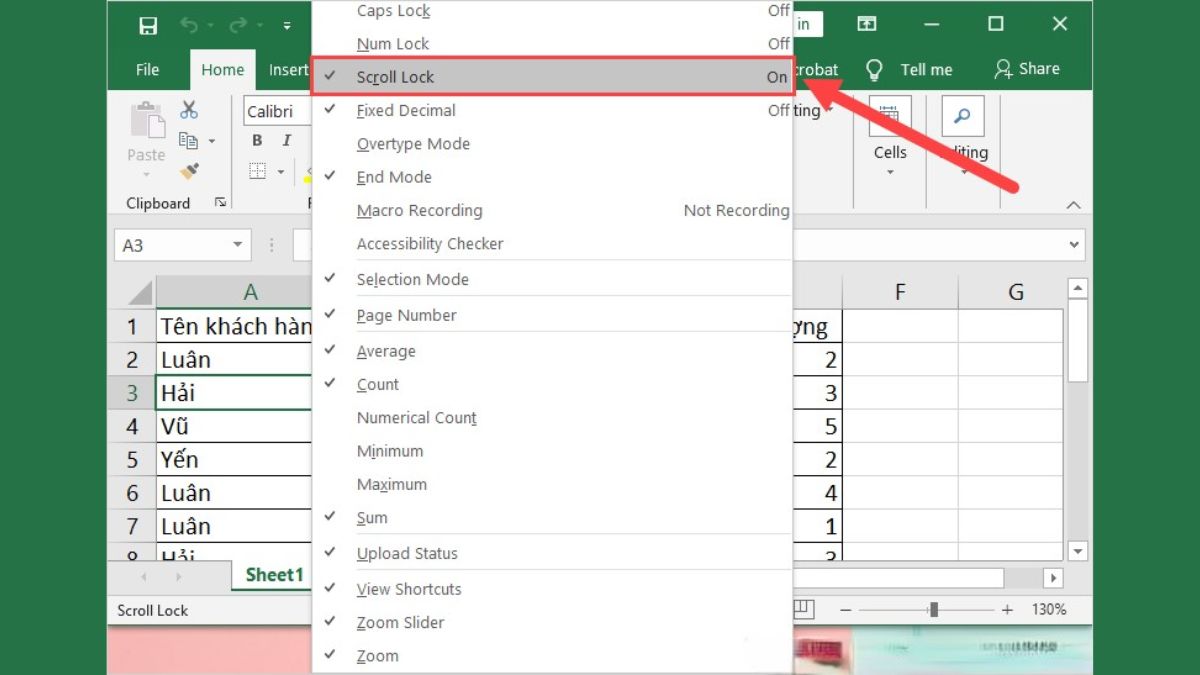
Task: Toggle Num Lock status bar option
Action: 552,44
